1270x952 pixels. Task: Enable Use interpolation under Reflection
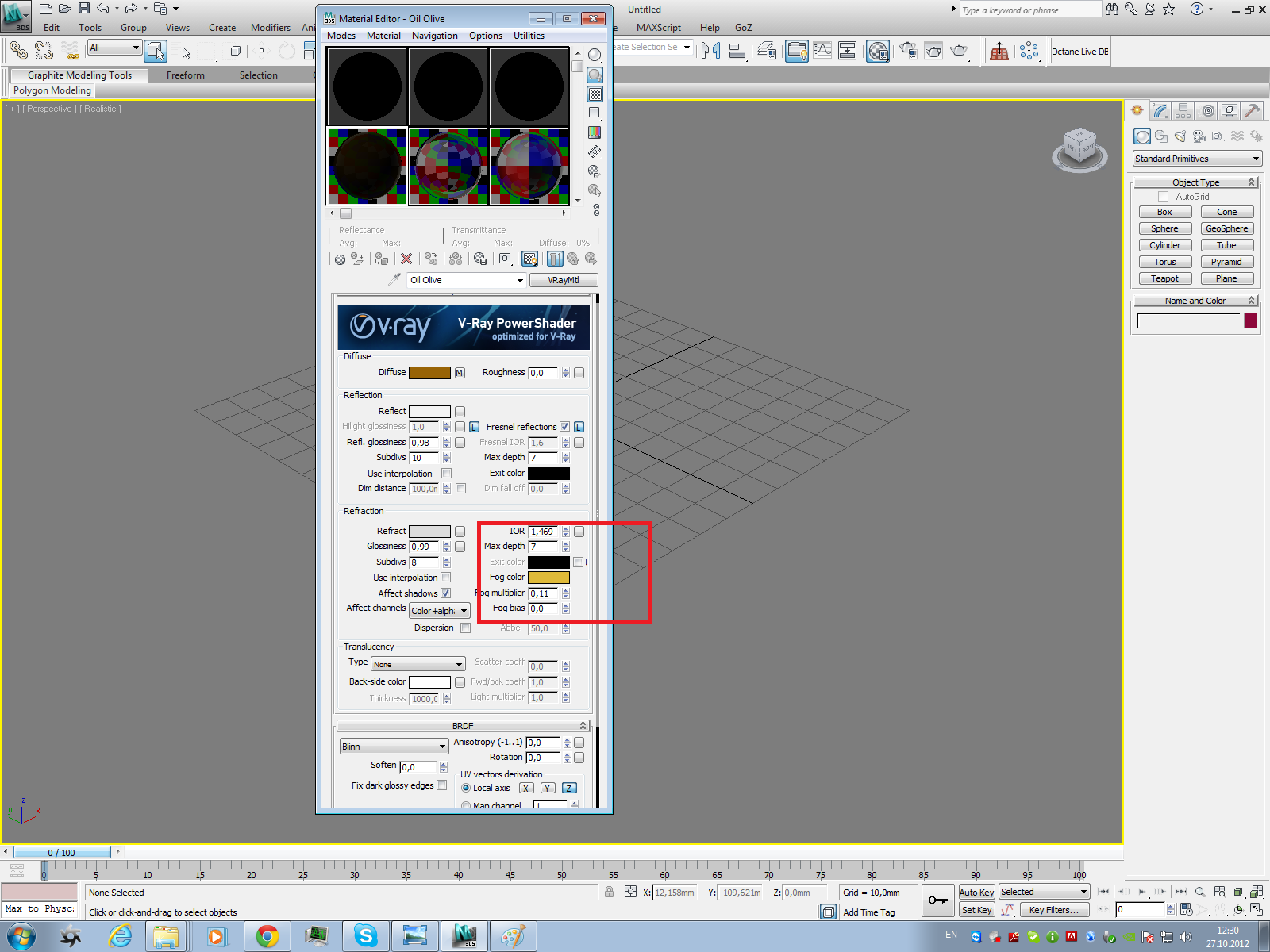[x=446, y=474]
